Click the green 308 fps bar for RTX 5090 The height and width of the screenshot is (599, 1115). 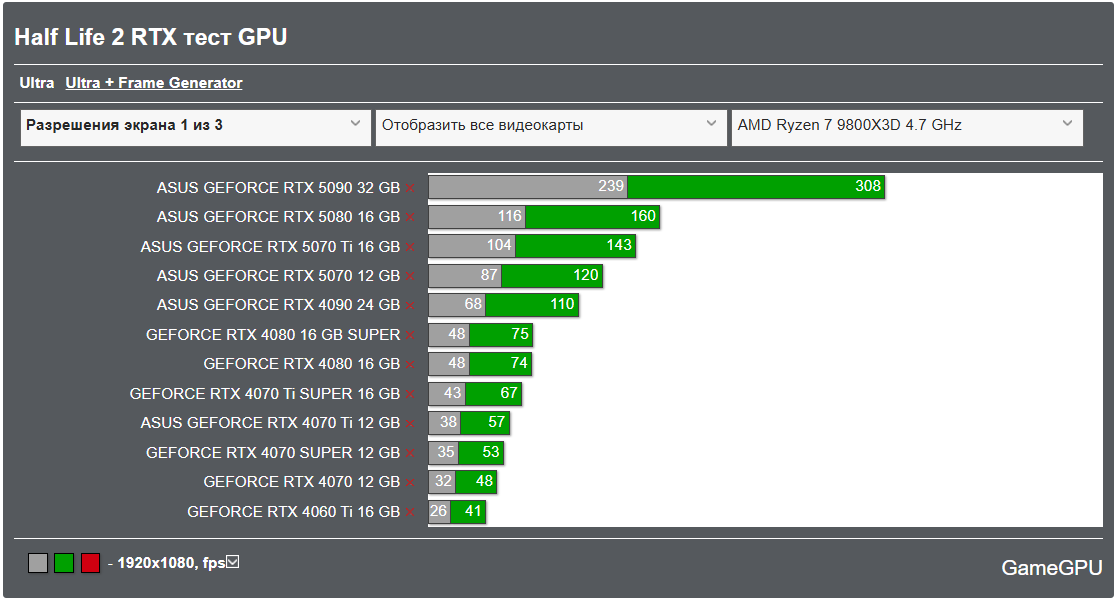755,187
